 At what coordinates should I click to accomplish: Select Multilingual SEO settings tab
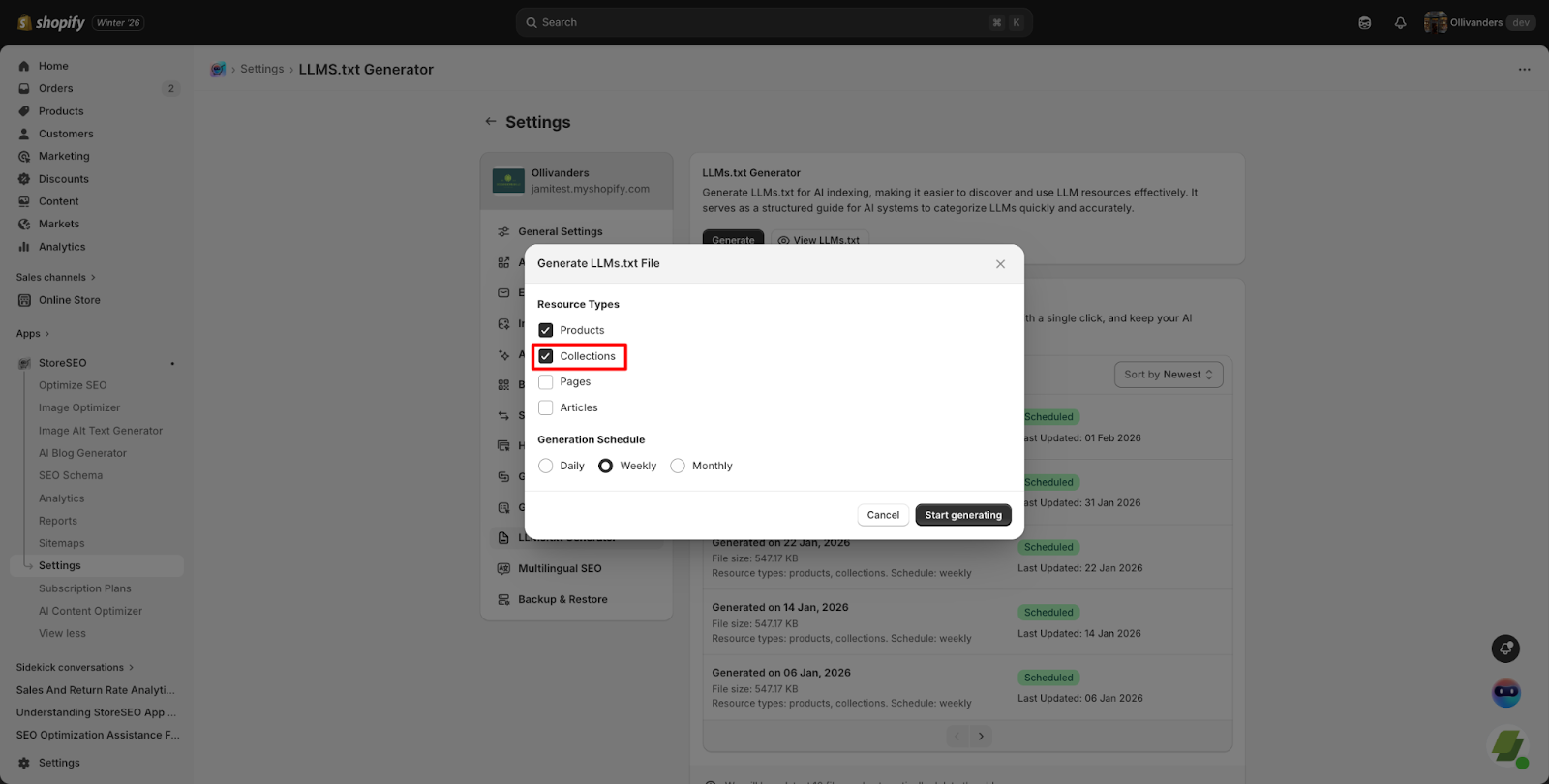coord(577,569)
